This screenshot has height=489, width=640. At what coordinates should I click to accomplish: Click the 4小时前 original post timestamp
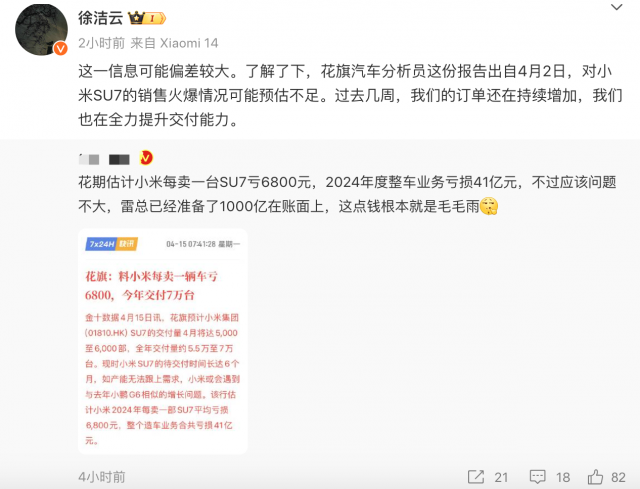(x=102, y=477)
